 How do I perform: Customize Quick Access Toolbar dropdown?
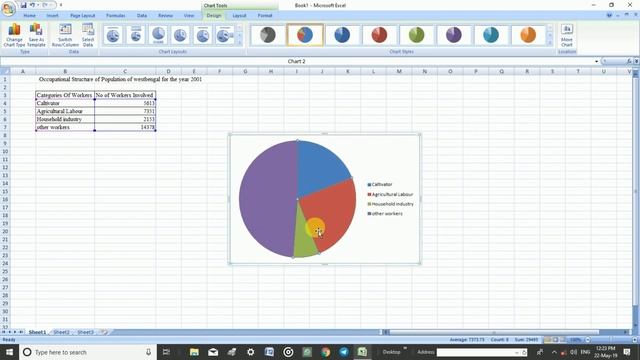coord(61,5)
